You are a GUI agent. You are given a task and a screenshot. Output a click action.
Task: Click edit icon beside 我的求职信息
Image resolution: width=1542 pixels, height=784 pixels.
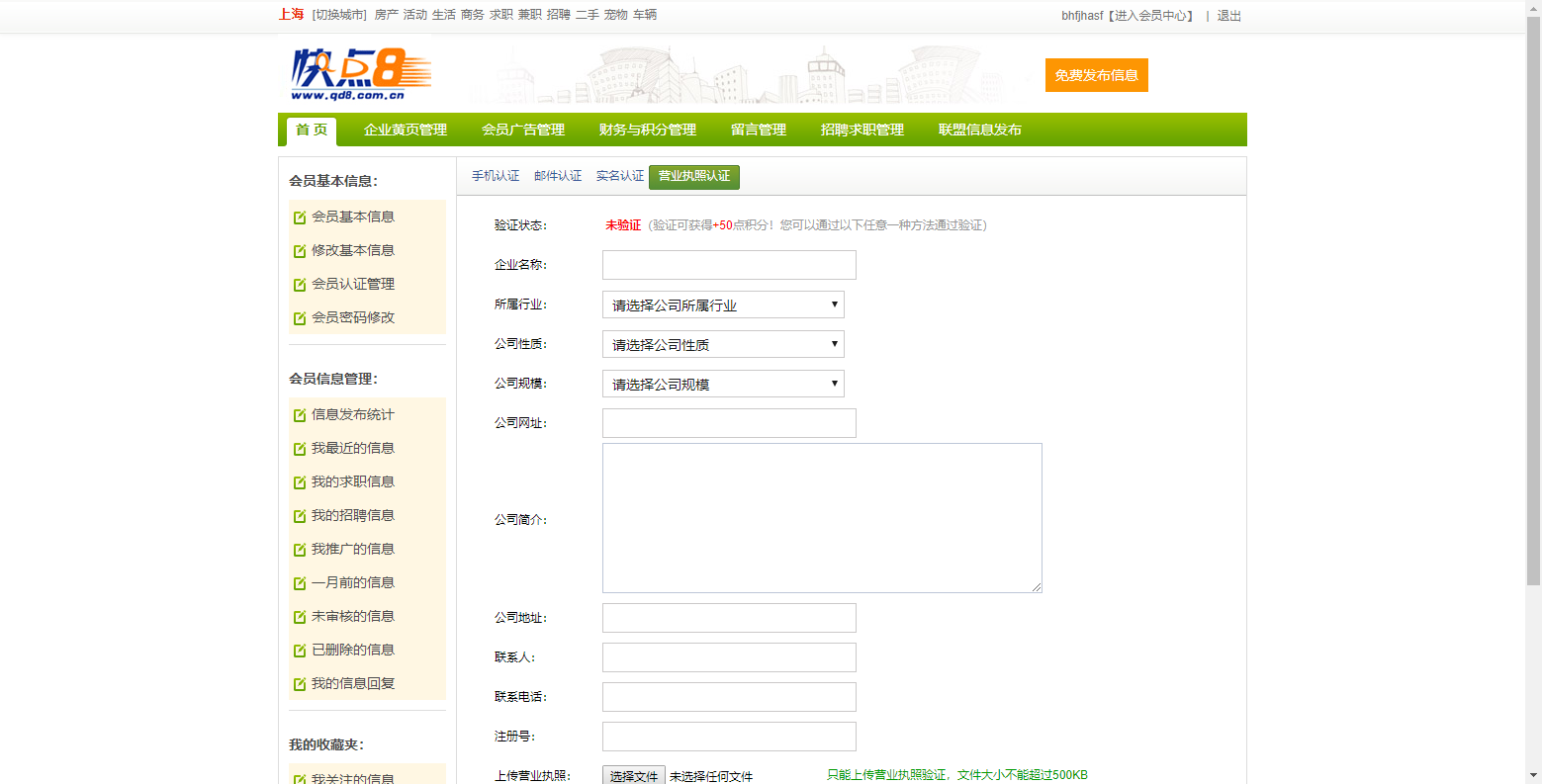pos(300,482)
